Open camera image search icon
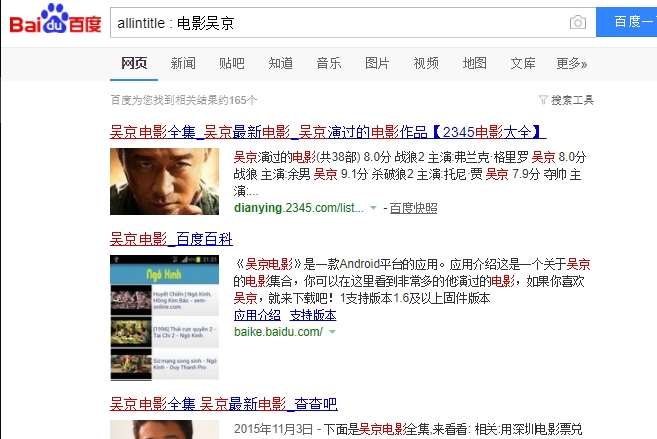The height and width of the screenshot is (439, 657). (578, 22)
